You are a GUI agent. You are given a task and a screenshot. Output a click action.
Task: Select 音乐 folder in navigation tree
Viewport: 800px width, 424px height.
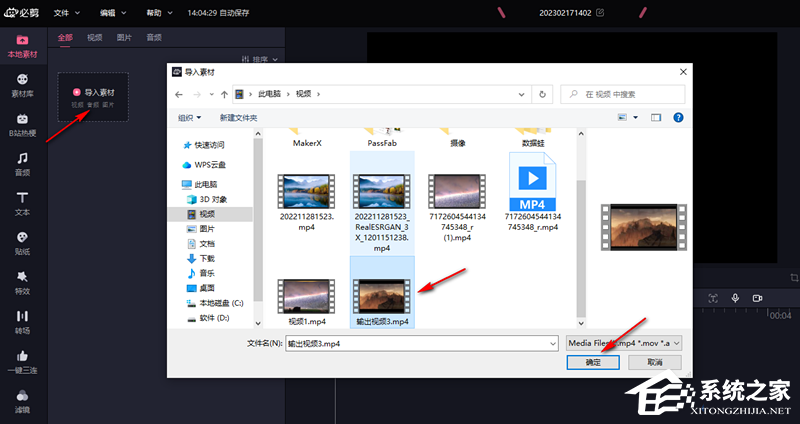pyautogui.click(x=201, y=273)
